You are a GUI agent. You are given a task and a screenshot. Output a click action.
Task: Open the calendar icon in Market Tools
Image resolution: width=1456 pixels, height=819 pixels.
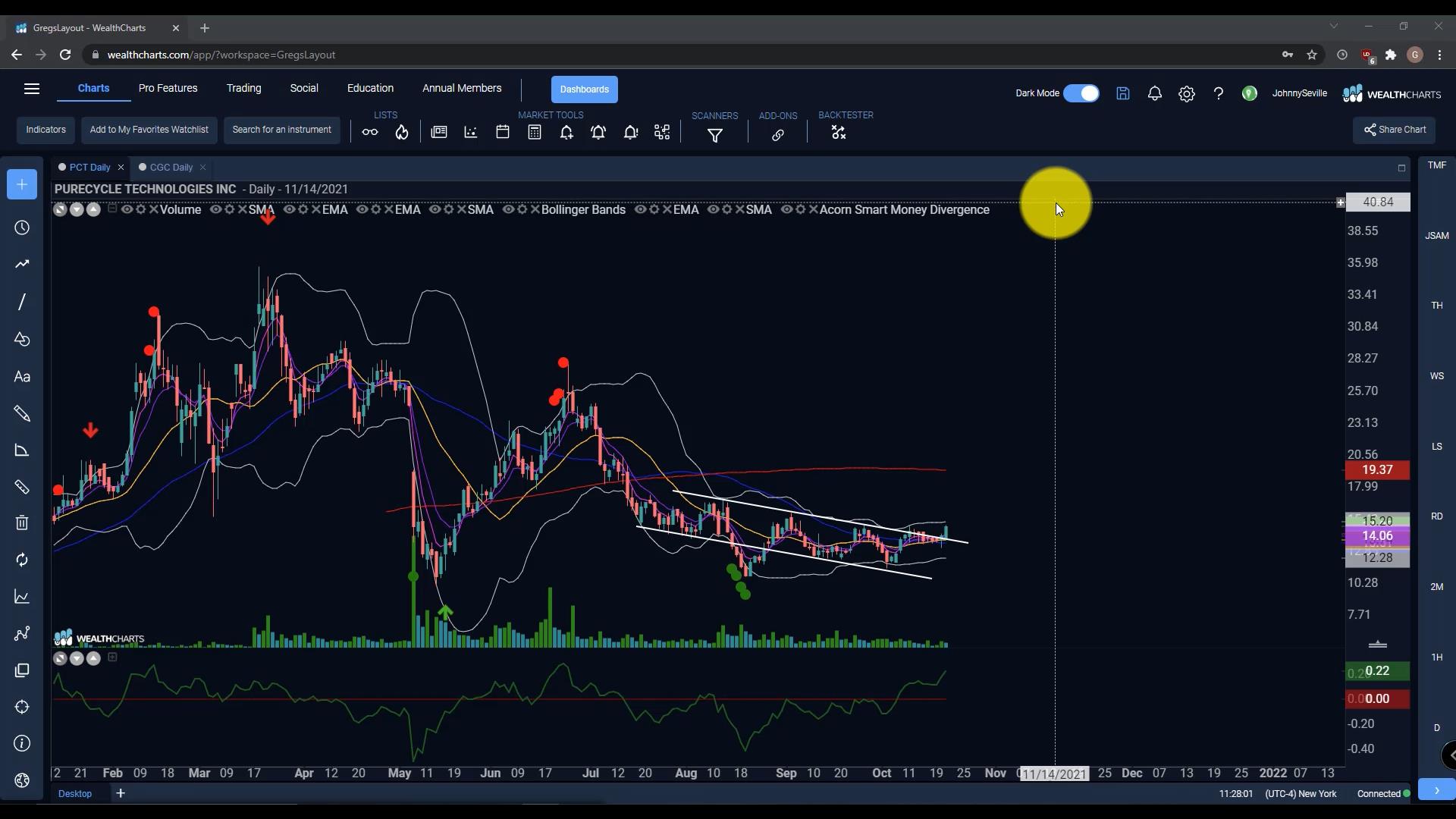pos(503,133)
